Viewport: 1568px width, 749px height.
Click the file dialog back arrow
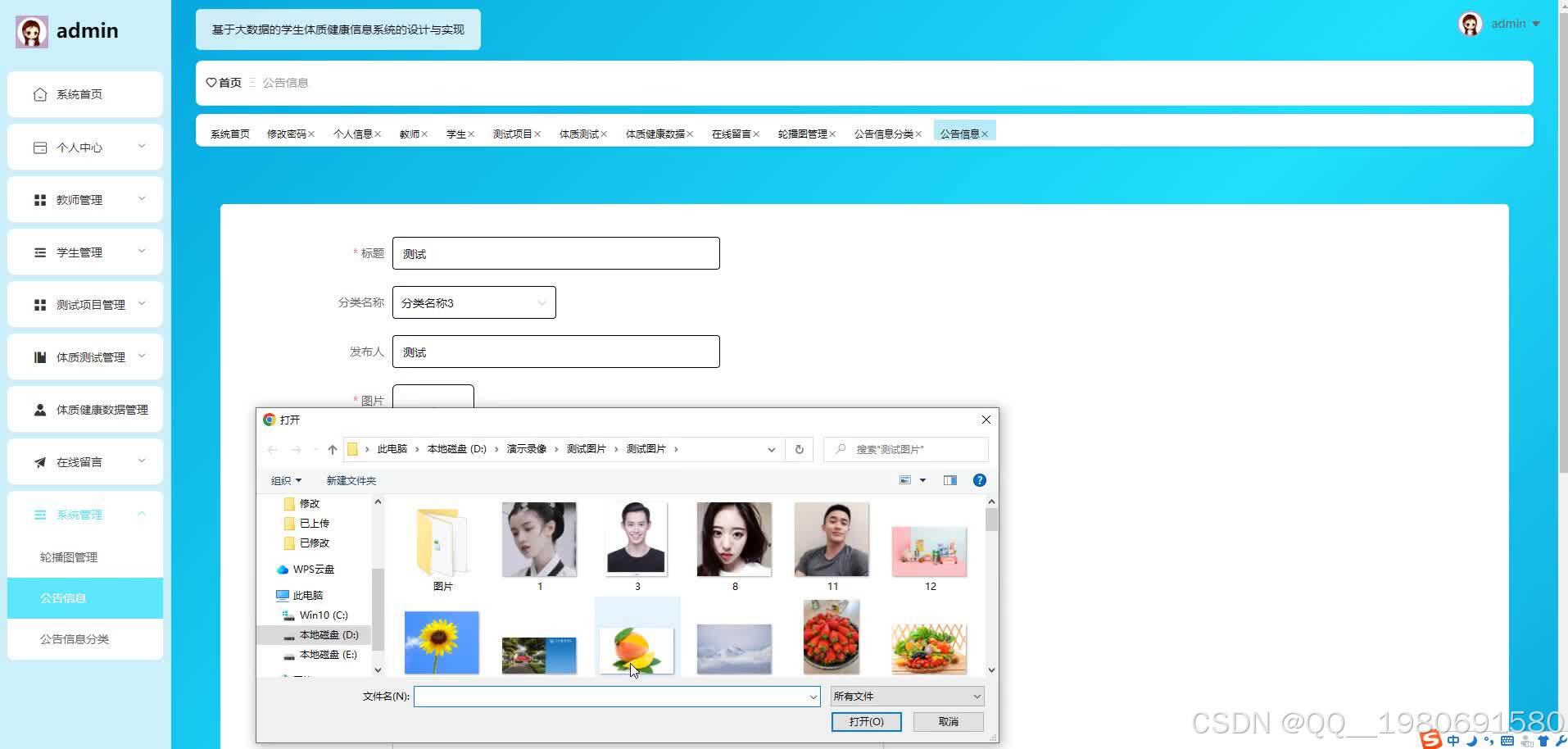pos(273,449)
